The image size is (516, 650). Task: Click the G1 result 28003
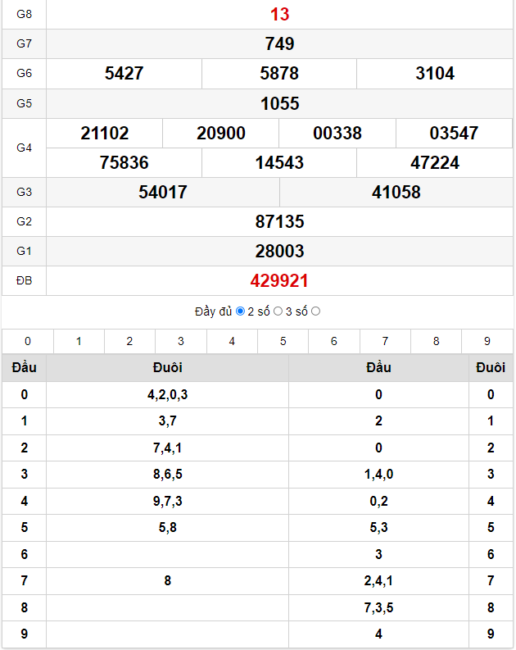point(280,251)
